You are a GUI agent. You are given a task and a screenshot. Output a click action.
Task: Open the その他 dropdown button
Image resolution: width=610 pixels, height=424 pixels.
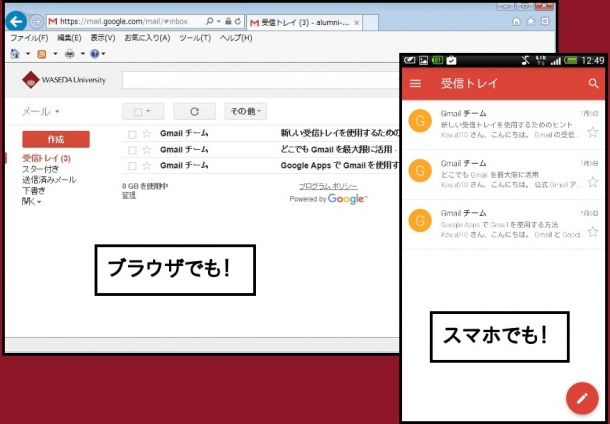pyautogui.click(x=245, y=112)
